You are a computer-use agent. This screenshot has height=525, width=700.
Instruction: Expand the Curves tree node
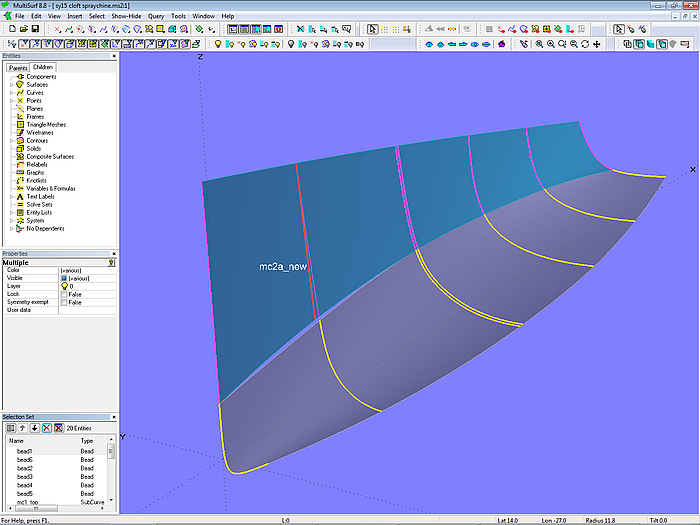tap(11, 93)
